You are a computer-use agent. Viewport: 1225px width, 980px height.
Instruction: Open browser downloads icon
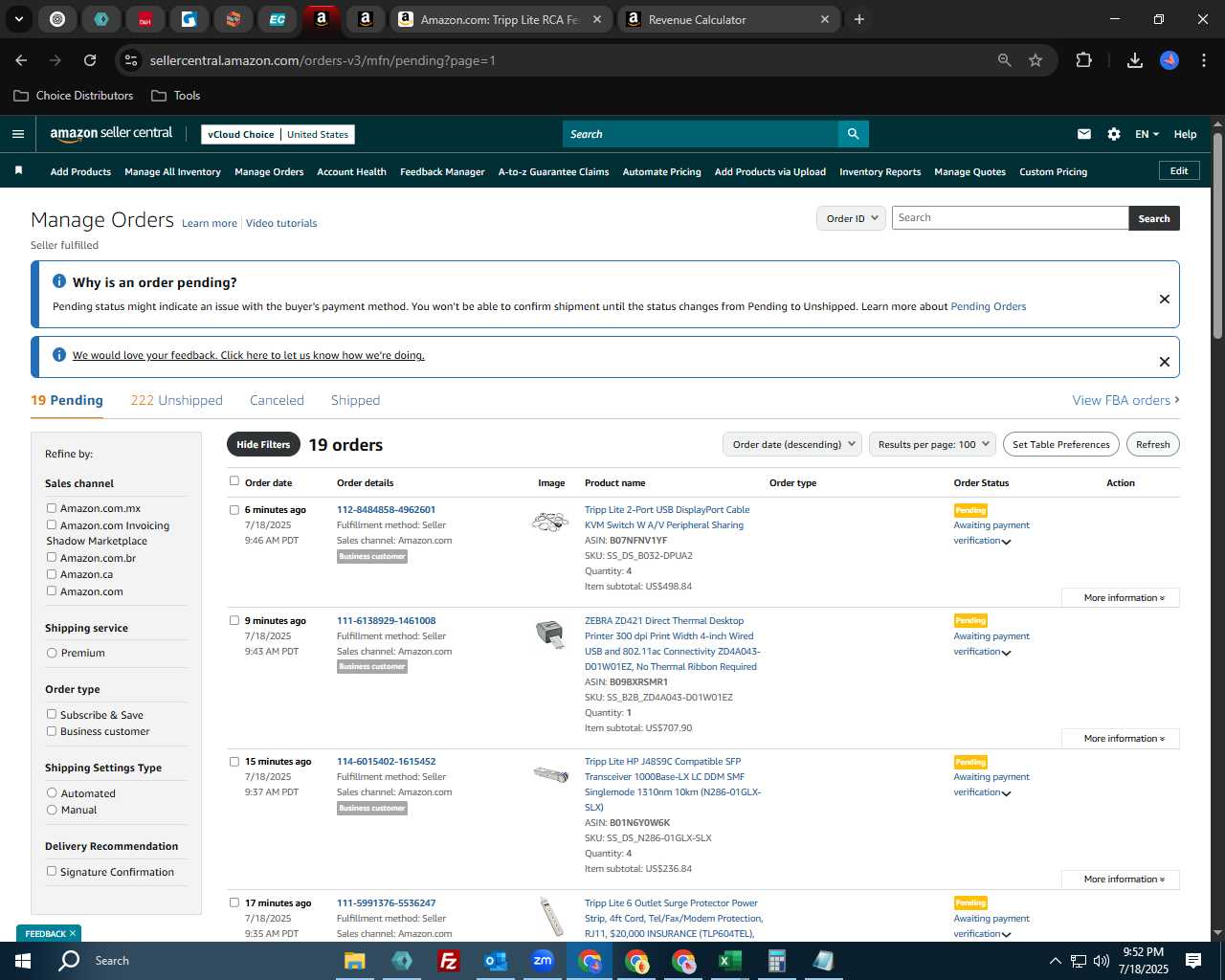point(1135,60)
